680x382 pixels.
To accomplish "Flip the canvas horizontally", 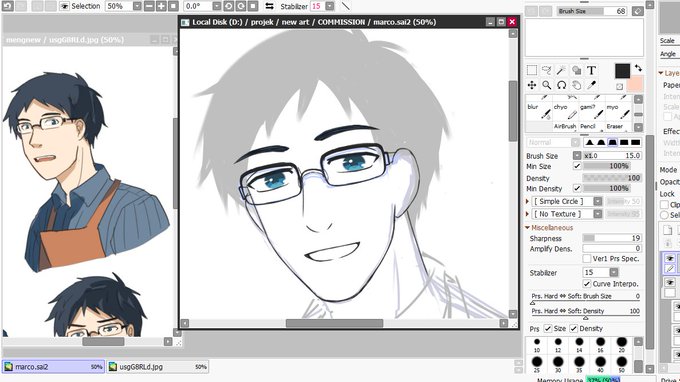I will (x=269, y=6).
